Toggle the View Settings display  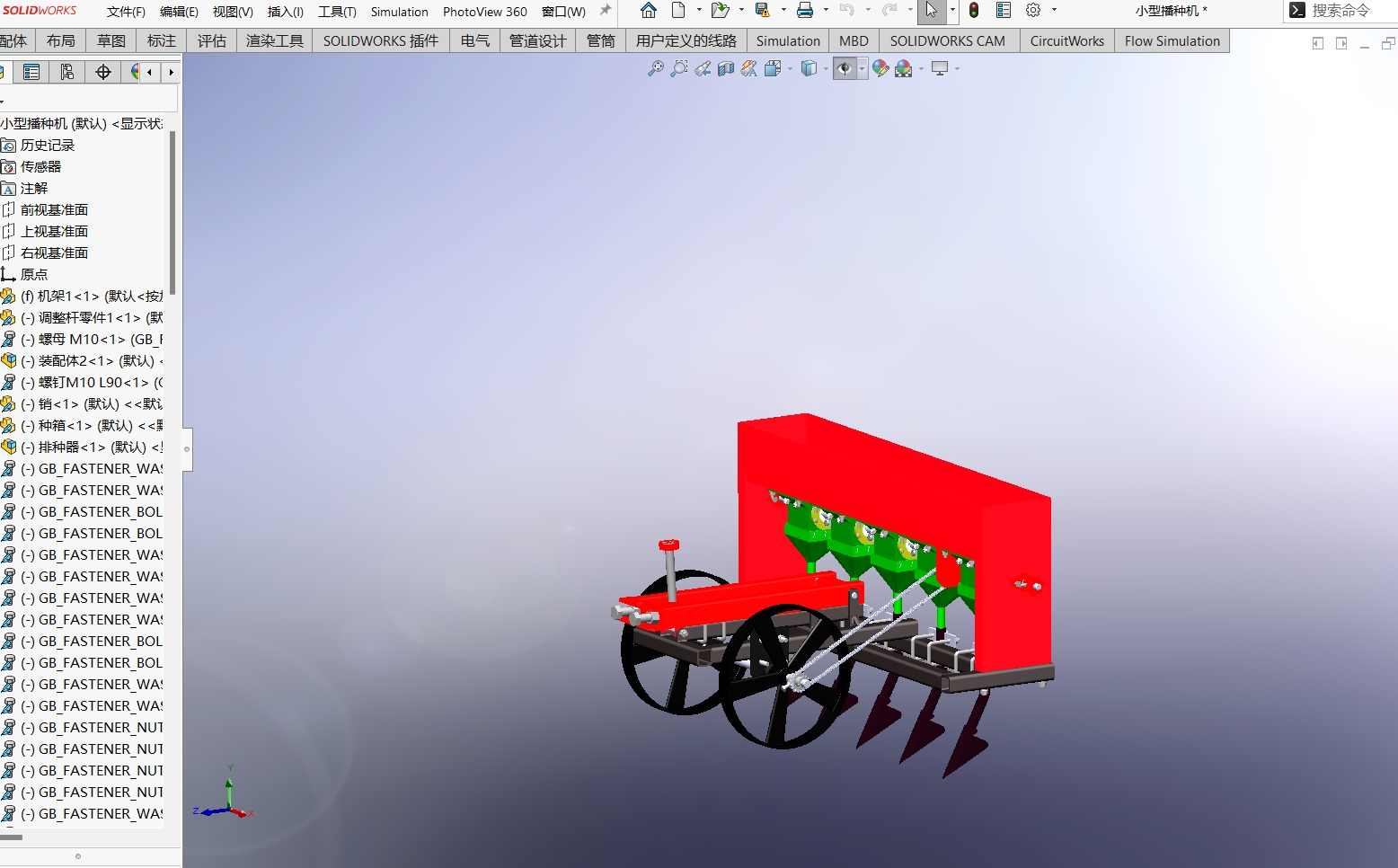click(x=940, y=68)
